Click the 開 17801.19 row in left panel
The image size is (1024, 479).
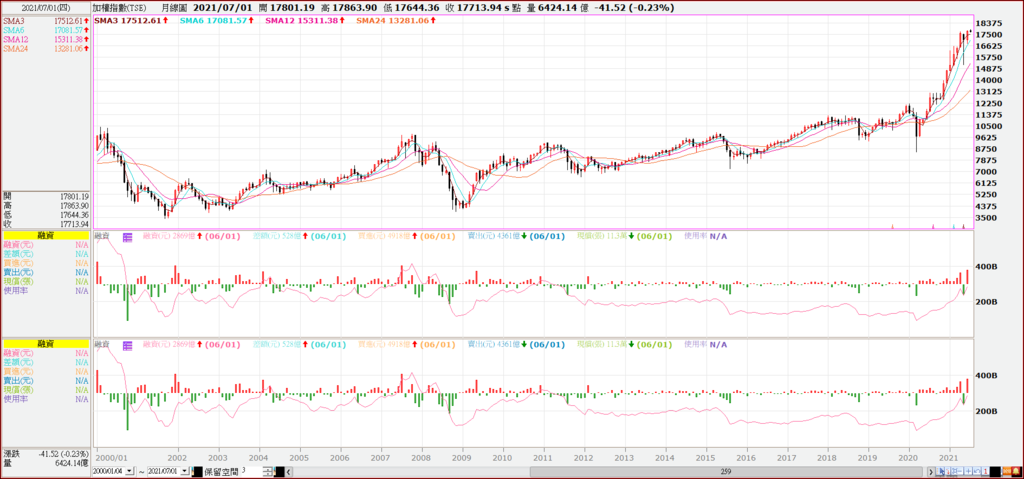coord(46,196)
